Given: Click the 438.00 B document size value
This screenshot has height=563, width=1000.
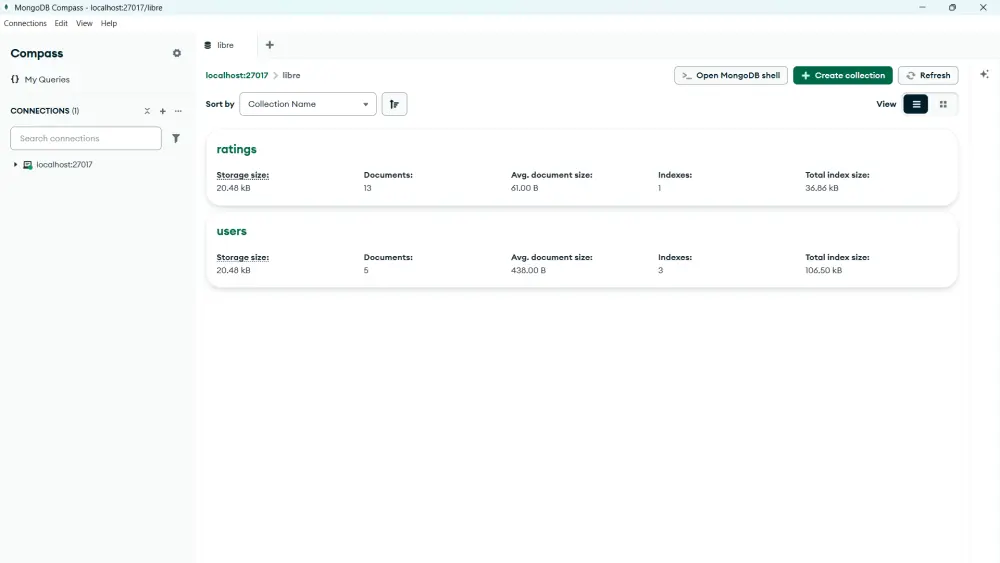Looking at the screenshot, I should [528, 270].
